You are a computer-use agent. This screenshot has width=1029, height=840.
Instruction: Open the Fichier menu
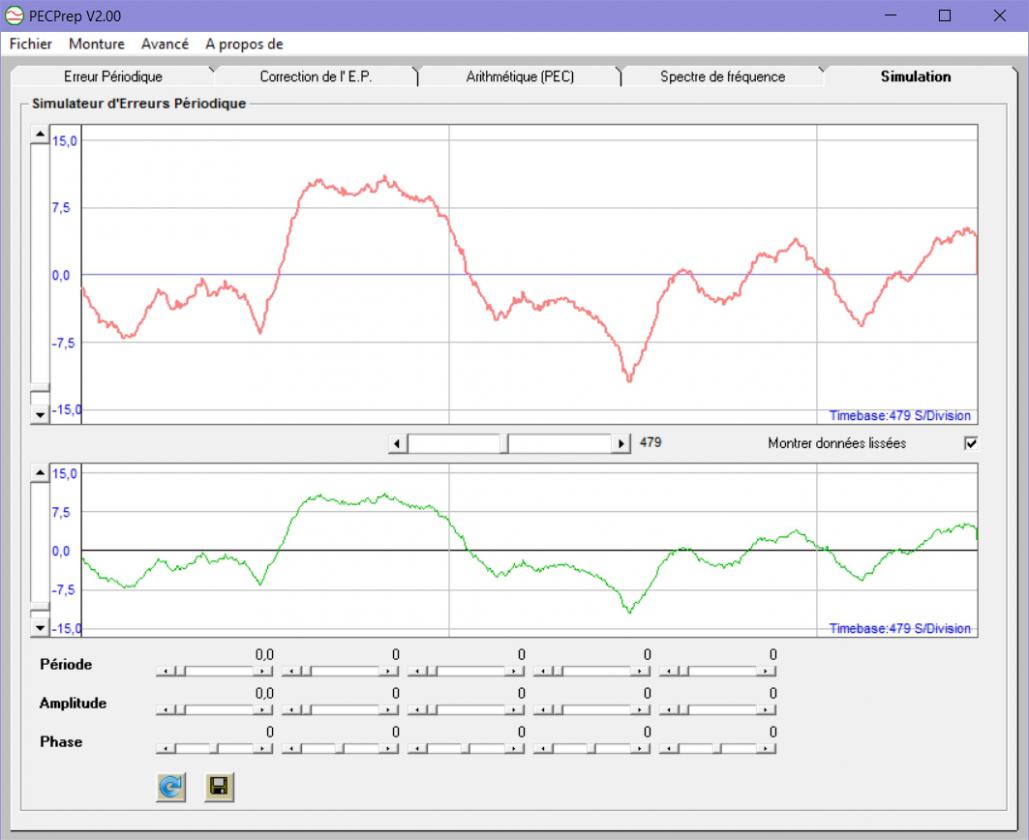(x=30, y=44)
